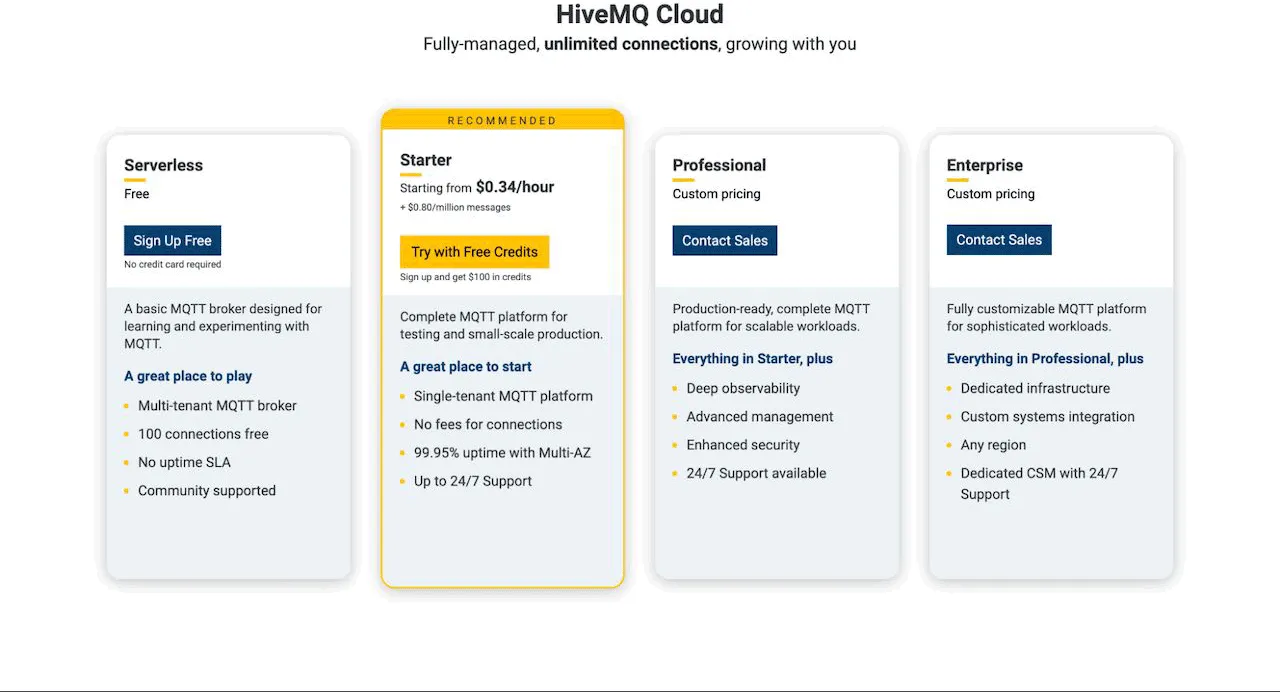This screenshot has width=1280, height=692.
Task: Click the Sign Up Free button
Action: [172, 240]
